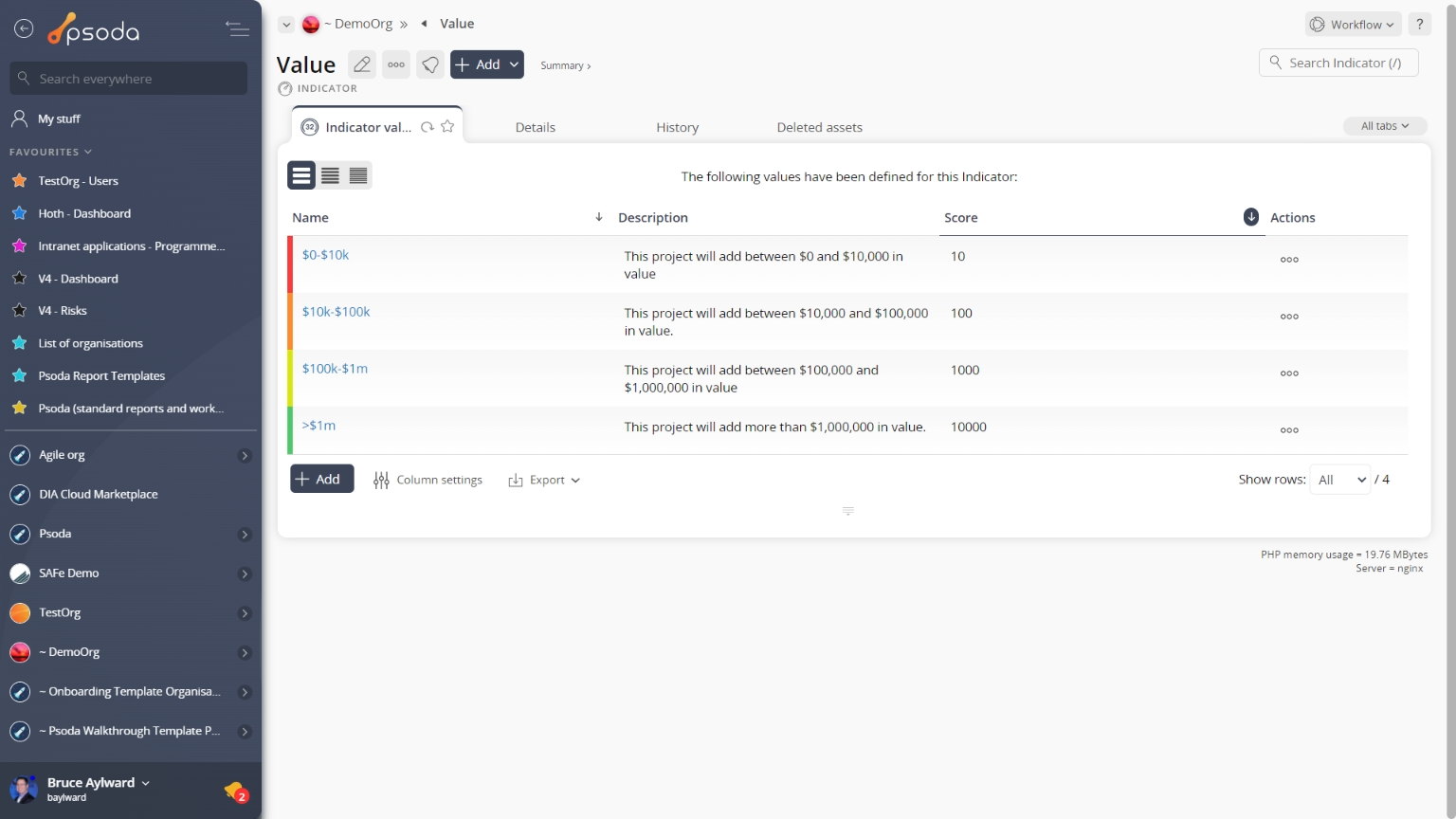Switch to the History tab
Image resolution: width=1456 pixels, height=819 pixels.
pos(678,127)
